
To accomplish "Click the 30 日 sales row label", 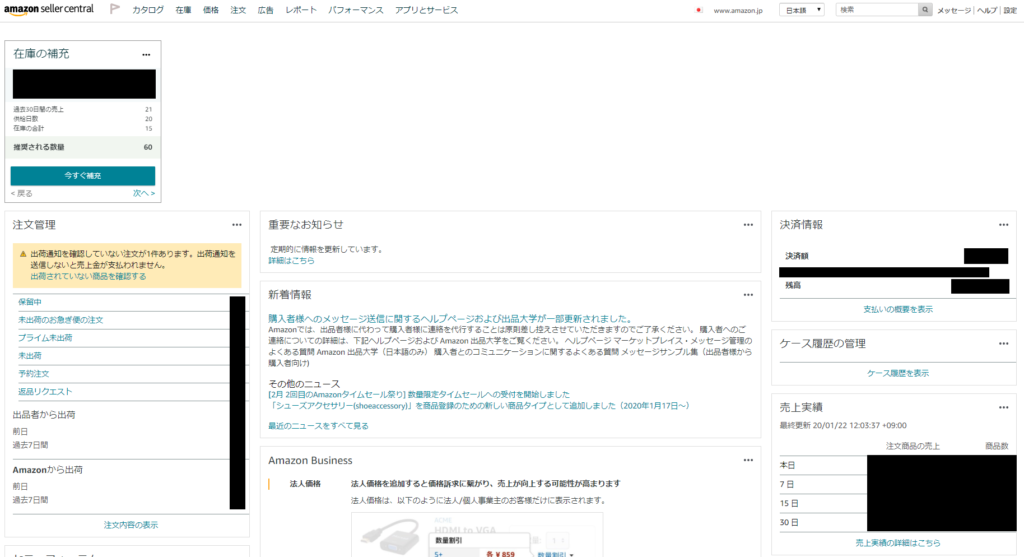I will 789,522.
